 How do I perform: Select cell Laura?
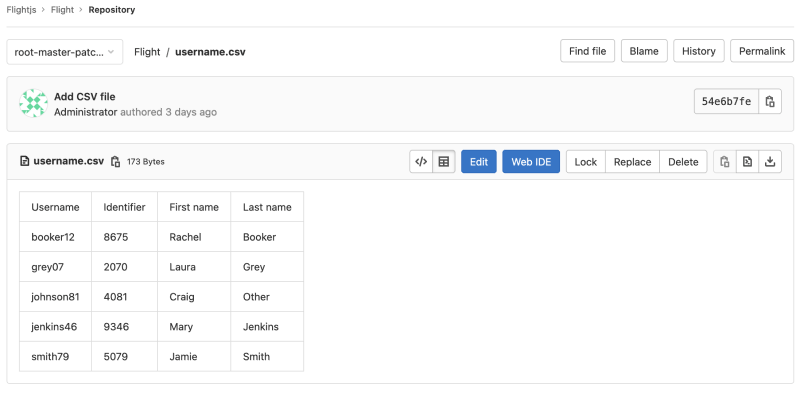tap(194, 267)
